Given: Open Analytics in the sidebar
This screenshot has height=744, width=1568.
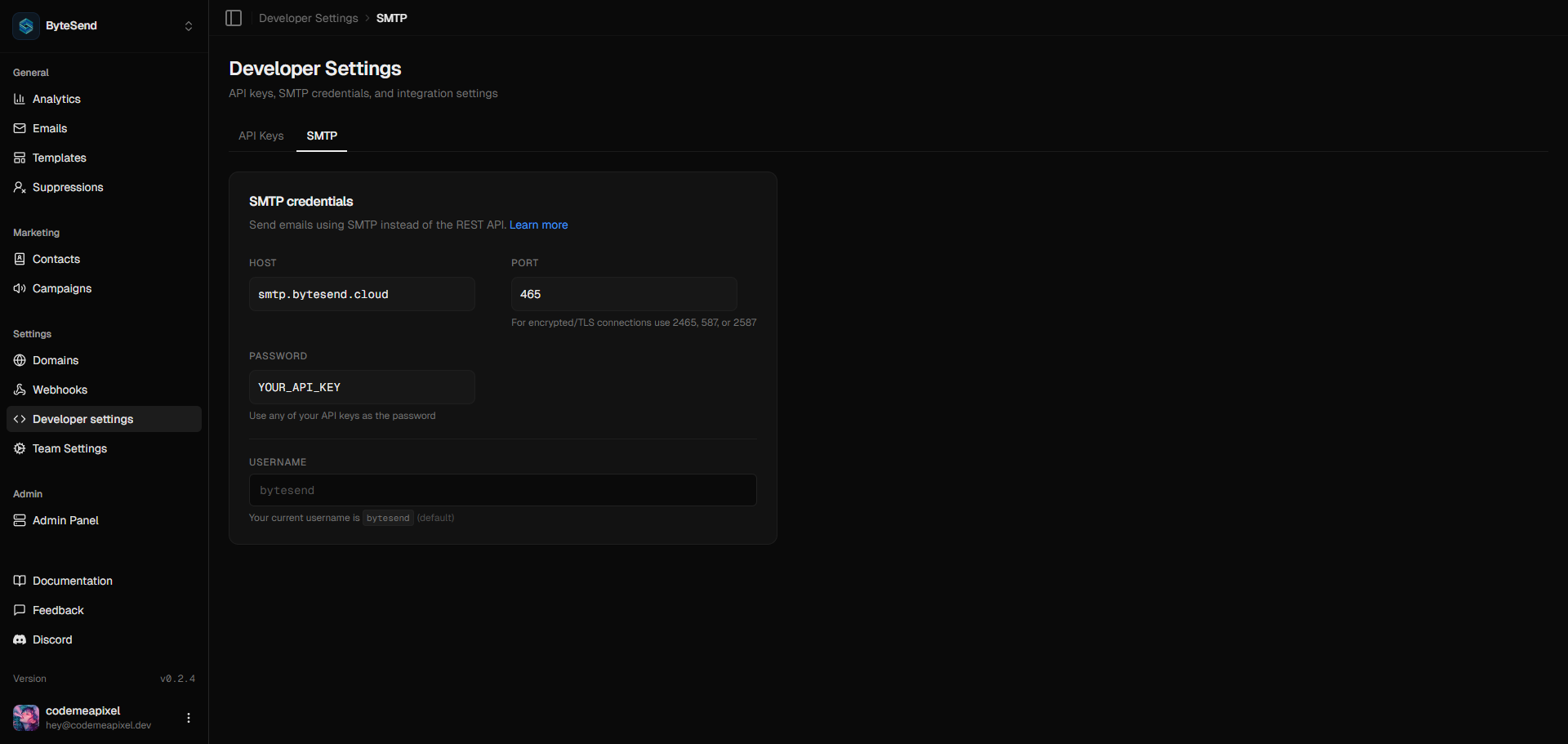Looking at the screenshot, I should coord(104,99).
